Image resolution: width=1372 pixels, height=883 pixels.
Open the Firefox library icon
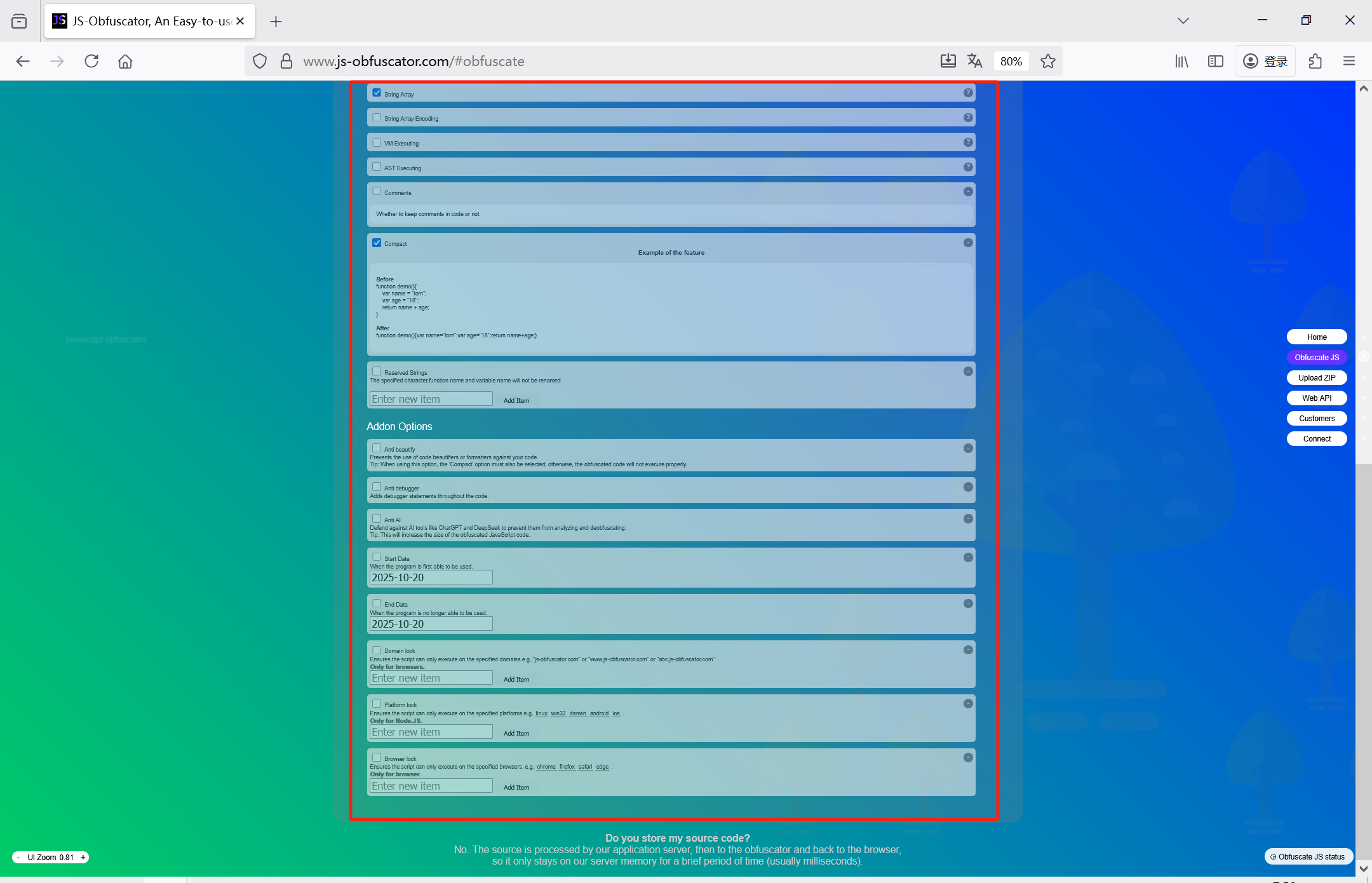coord(1181,61)
